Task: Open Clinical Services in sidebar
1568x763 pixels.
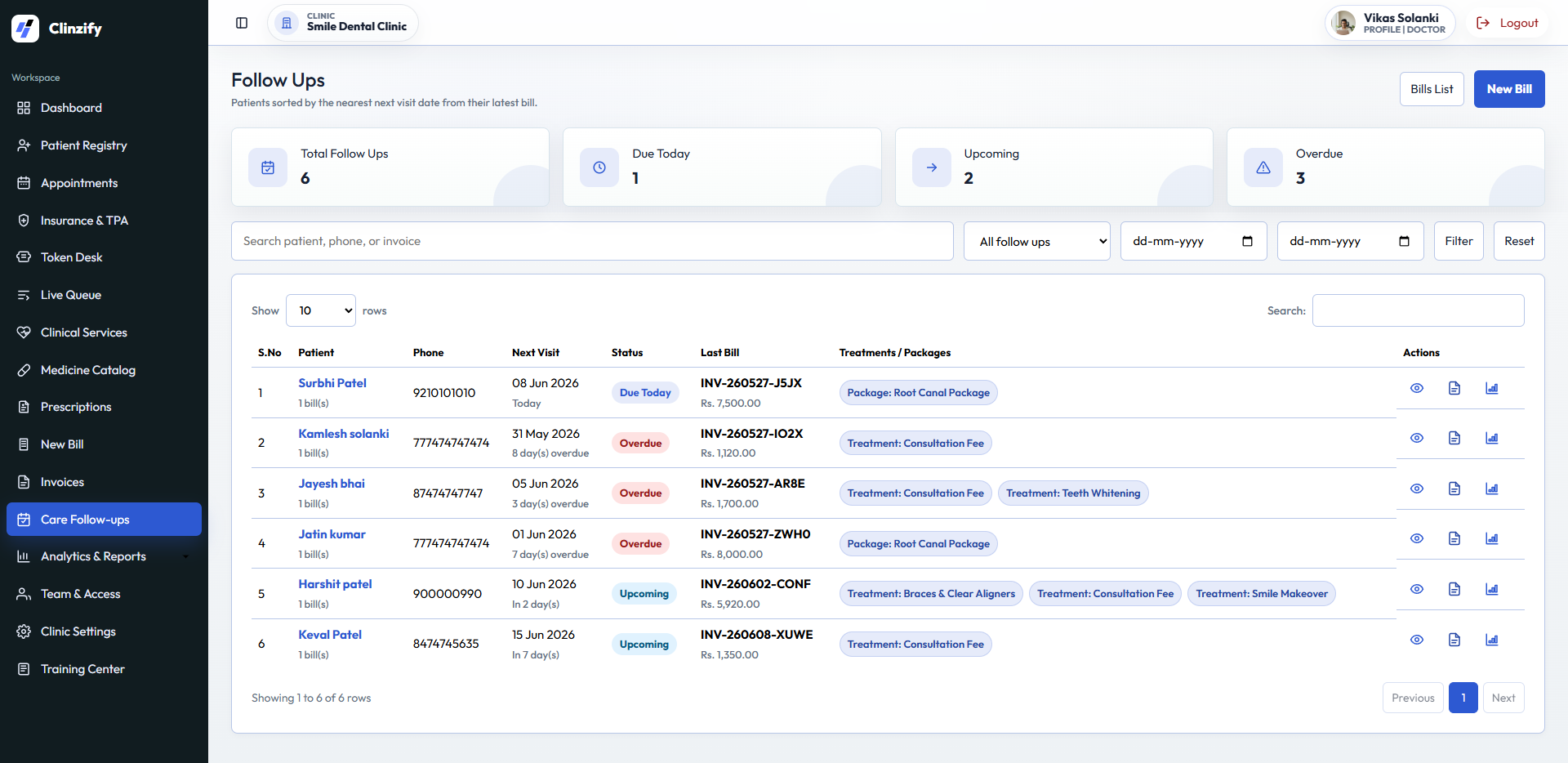Action: click(104, 332)
